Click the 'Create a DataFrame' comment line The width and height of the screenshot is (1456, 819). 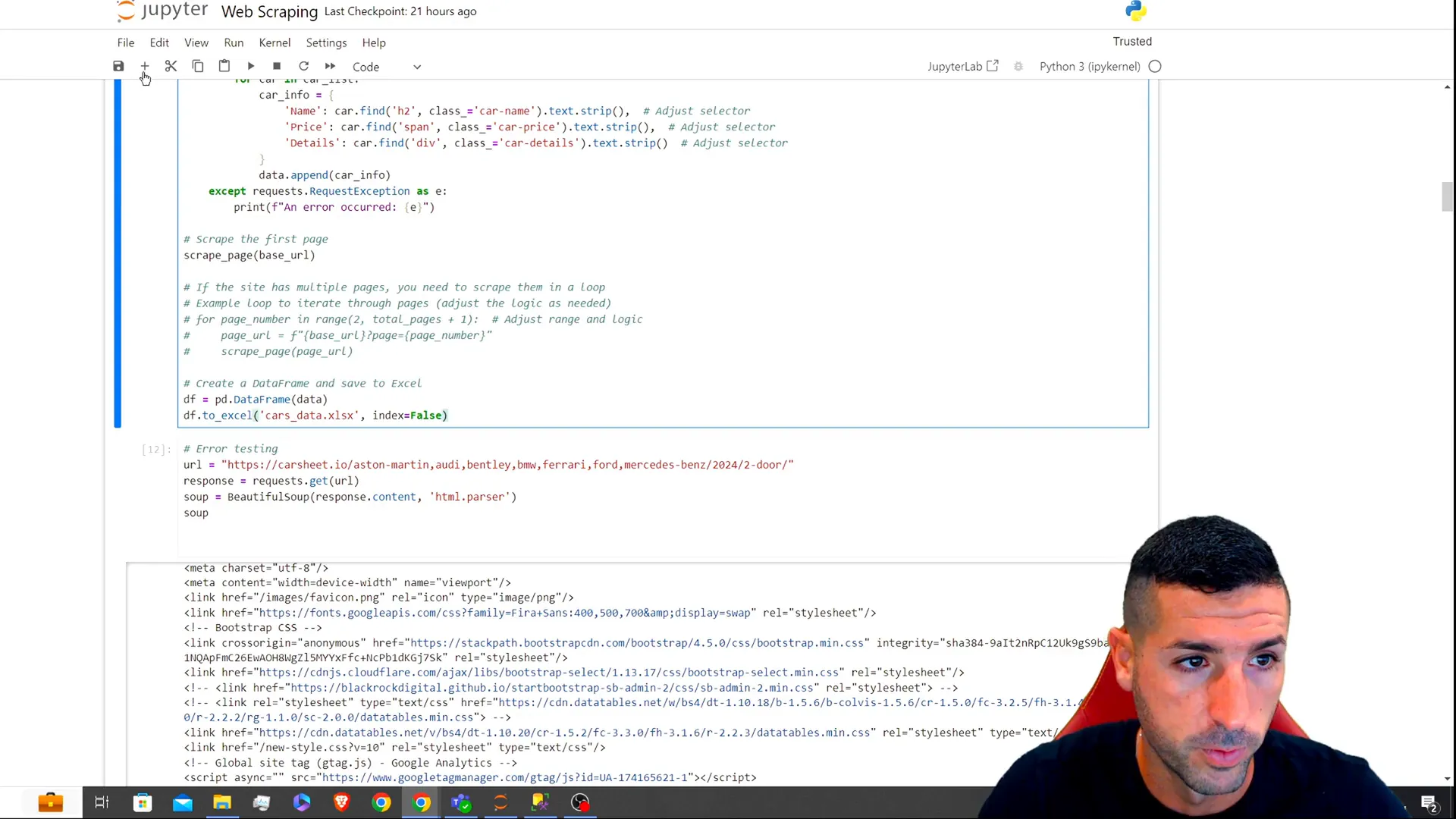(x=303, y=384)
